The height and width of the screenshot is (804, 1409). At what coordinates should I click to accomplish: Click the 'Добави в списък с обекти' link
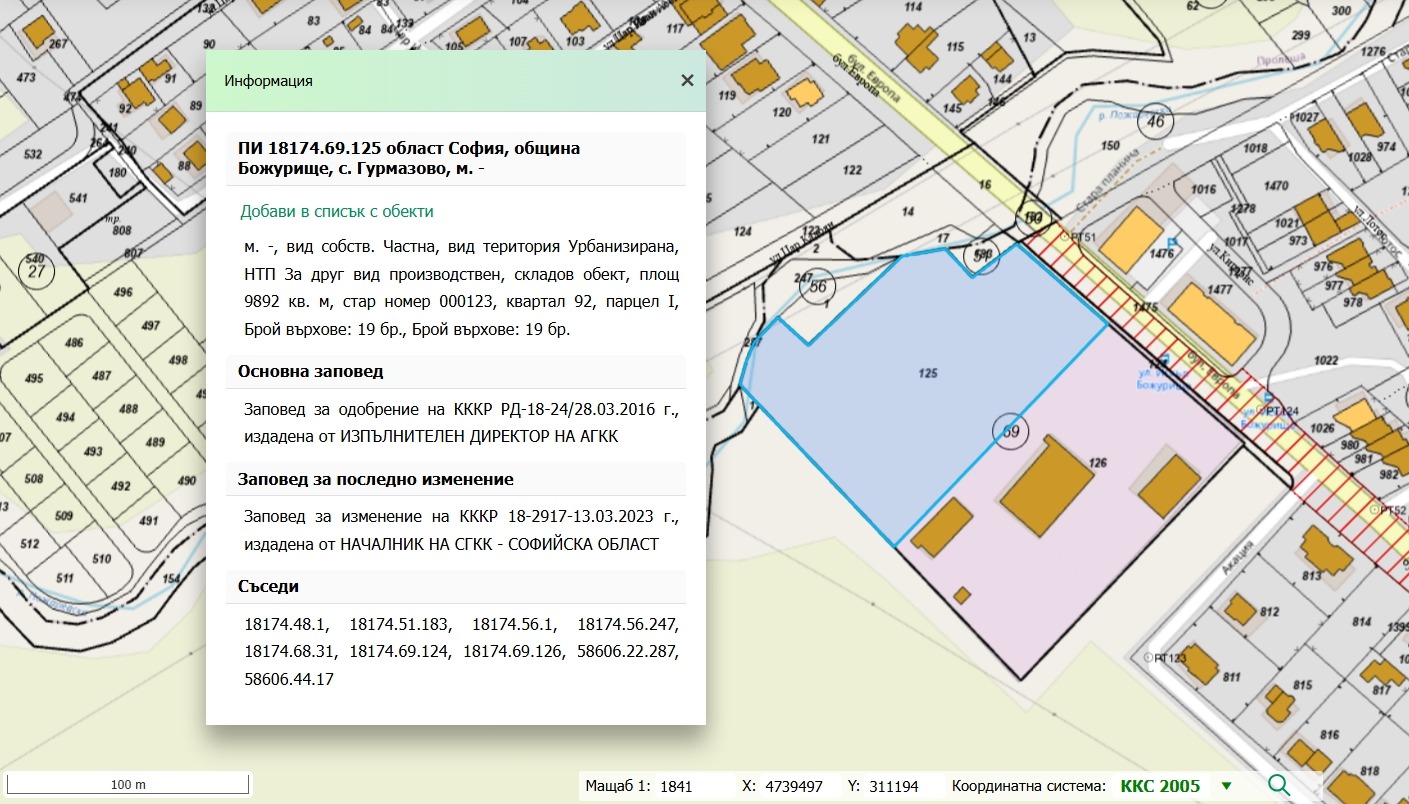337,212
